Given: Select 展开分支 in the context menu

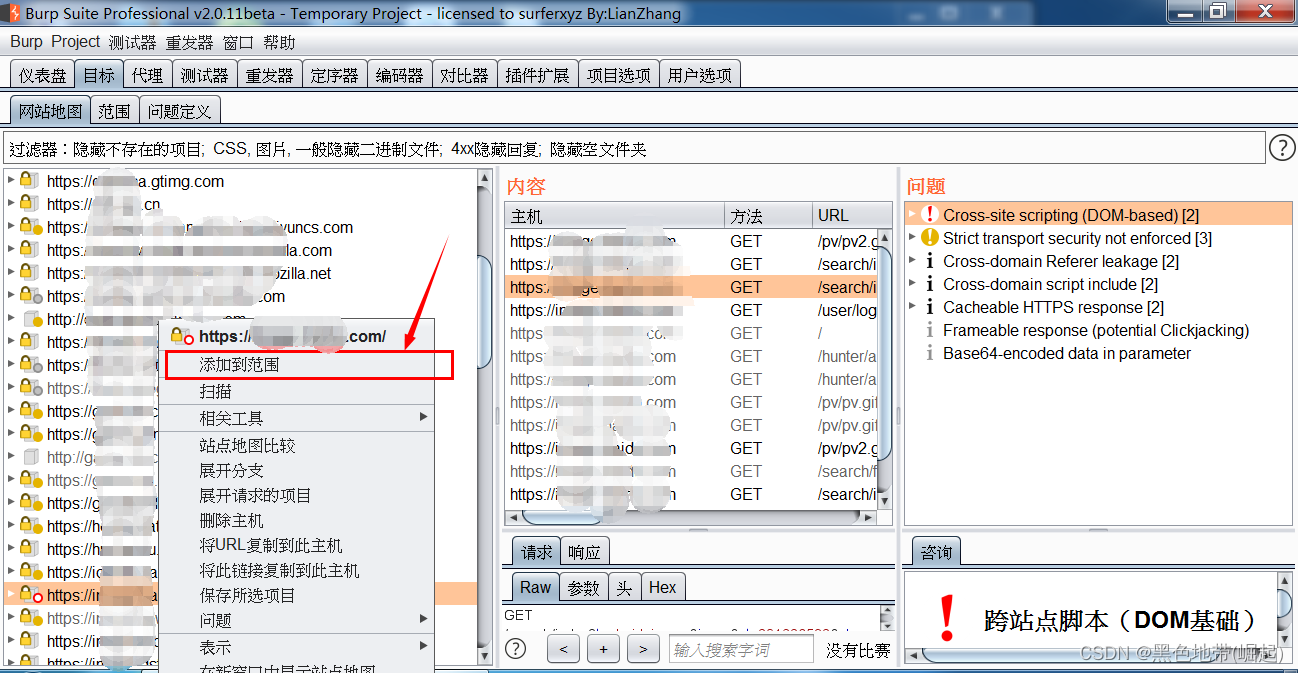Looking at the screenshot, I should [x=297, y=470].
